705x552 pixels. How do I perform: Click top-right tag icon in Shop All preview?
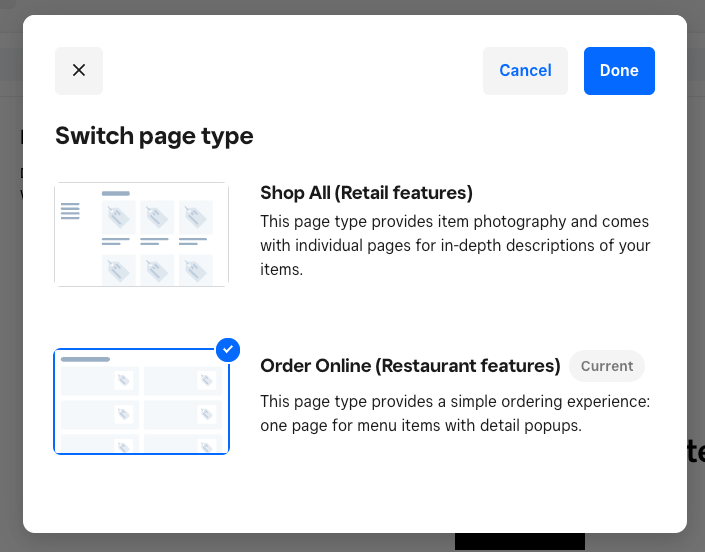[195, 216]
